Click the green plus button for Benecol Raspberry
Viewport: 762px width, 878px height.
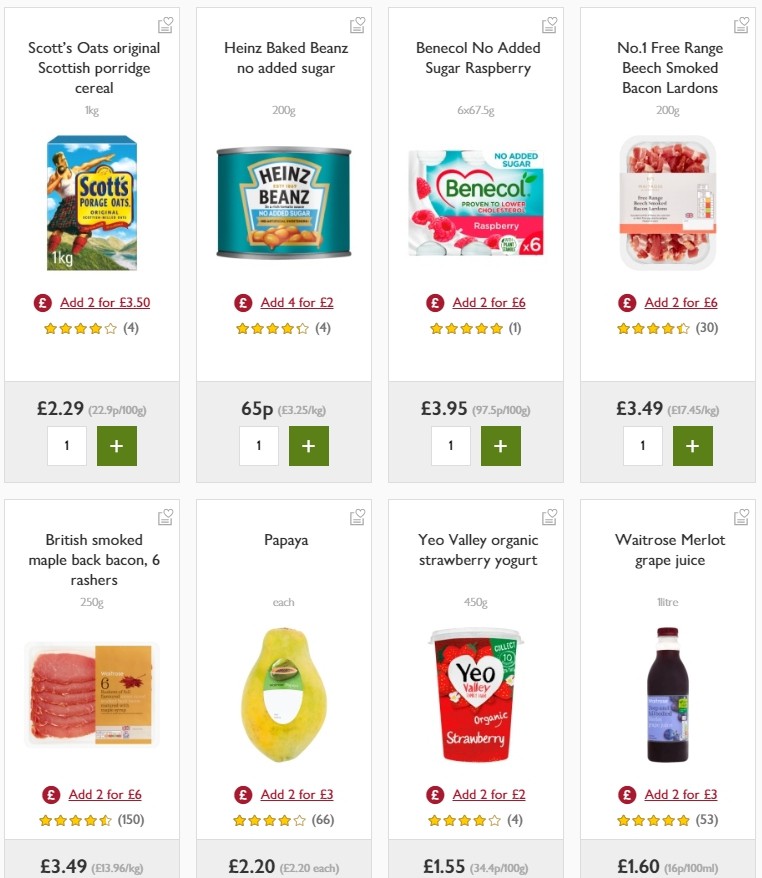click(500, 446)
